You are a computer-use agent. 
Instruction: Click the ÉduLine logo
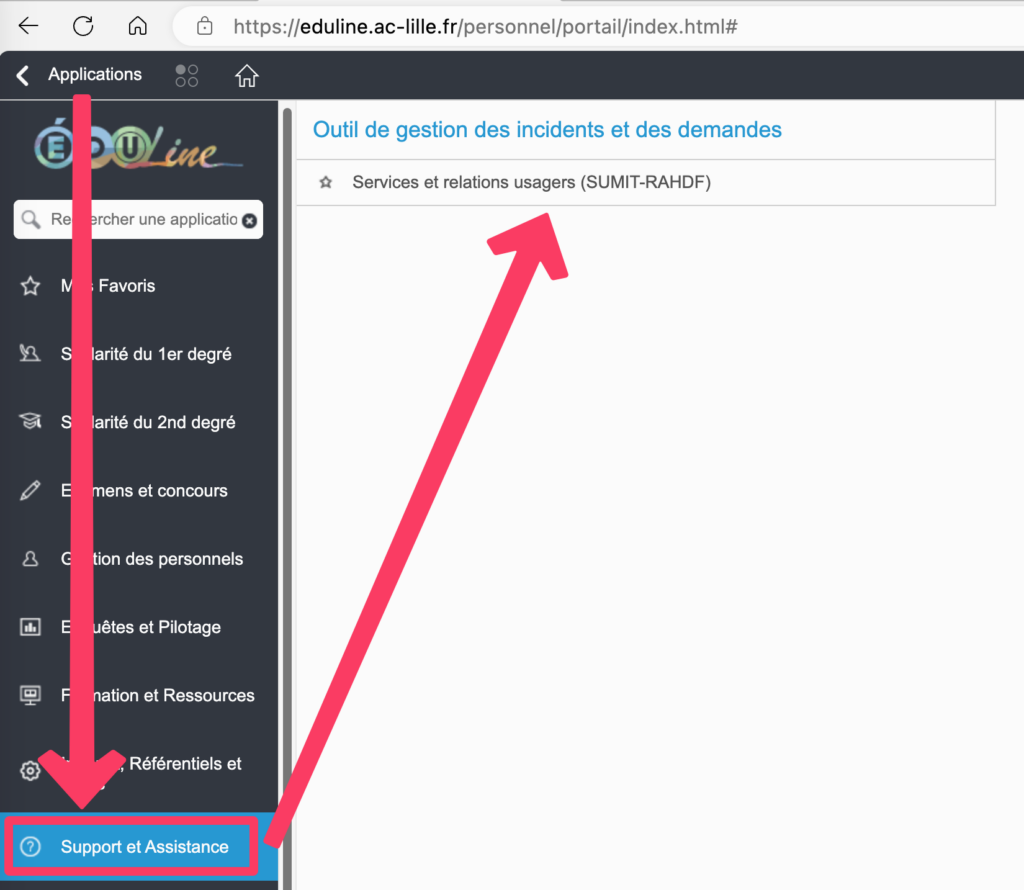tap(138, 145)
